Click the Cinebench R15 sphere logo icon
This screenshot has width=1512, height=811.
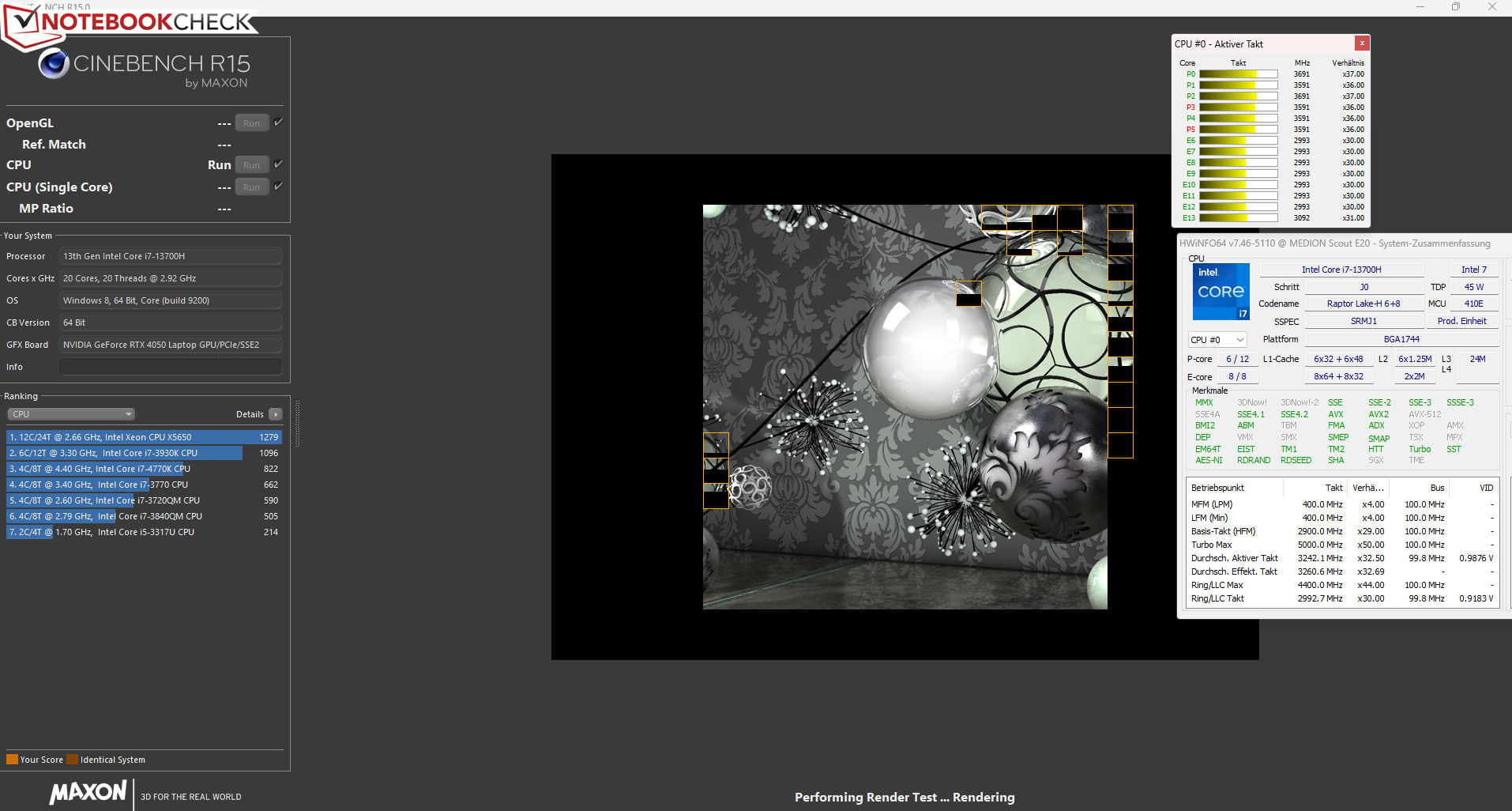click(54, 63)
